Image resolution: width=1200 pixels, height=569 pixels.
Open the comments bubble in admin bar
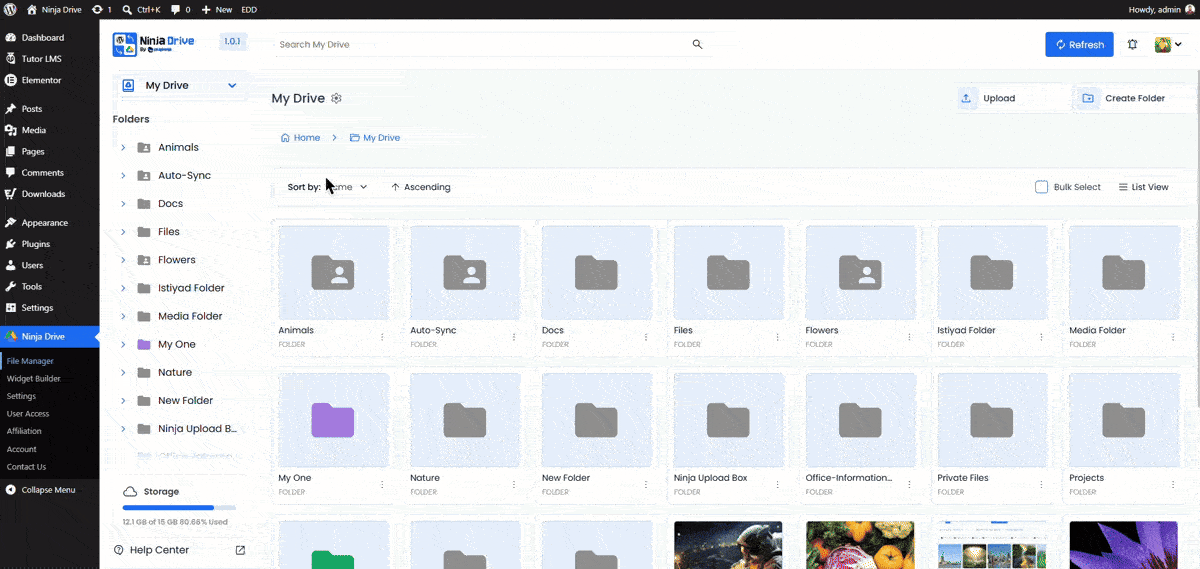(x=180, y=9)
